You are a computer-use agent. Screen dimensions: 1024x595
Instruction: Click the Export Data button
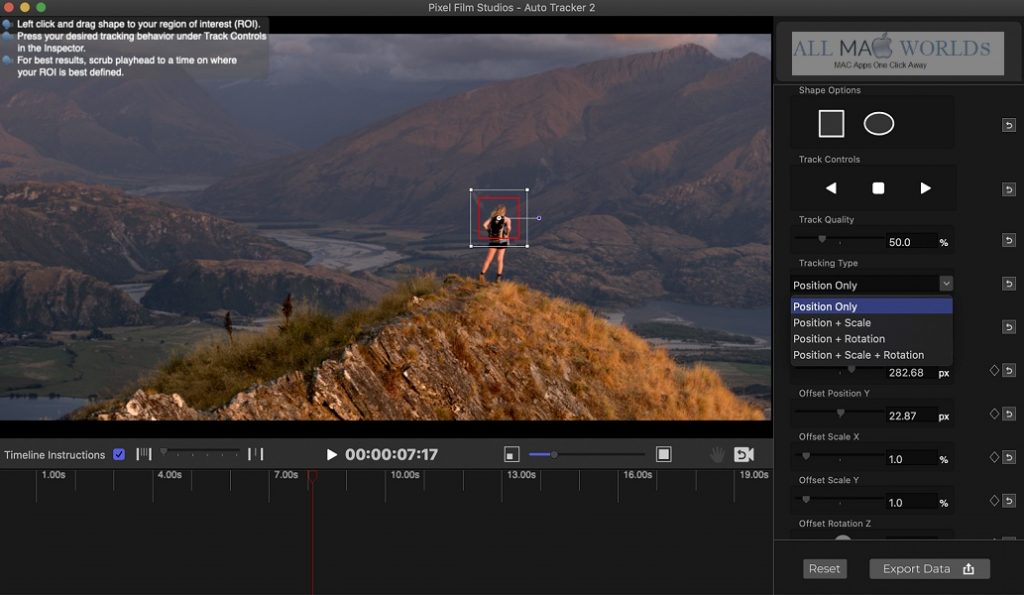(x=929, y=569)
